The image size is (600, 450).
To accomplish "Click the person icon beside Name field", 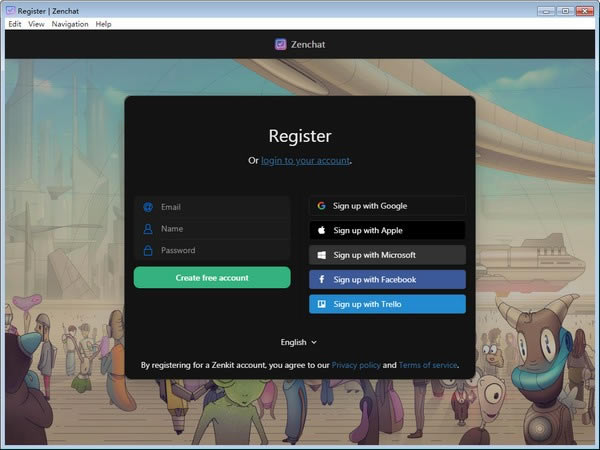I will click(x=148, y=229).
